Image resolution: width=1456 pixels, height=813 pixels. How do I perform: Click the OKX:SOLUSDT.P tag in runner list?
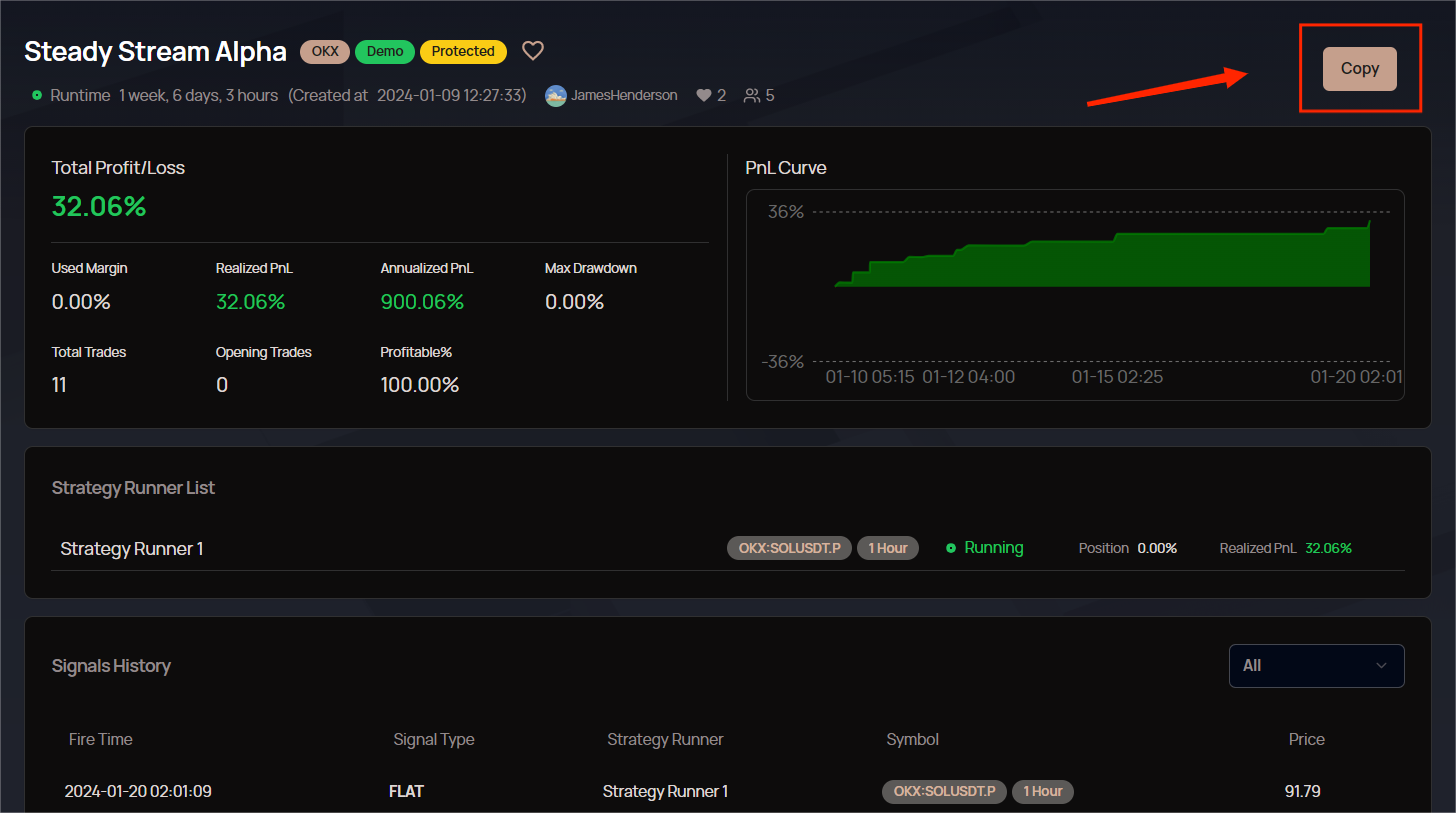[789, 548]
